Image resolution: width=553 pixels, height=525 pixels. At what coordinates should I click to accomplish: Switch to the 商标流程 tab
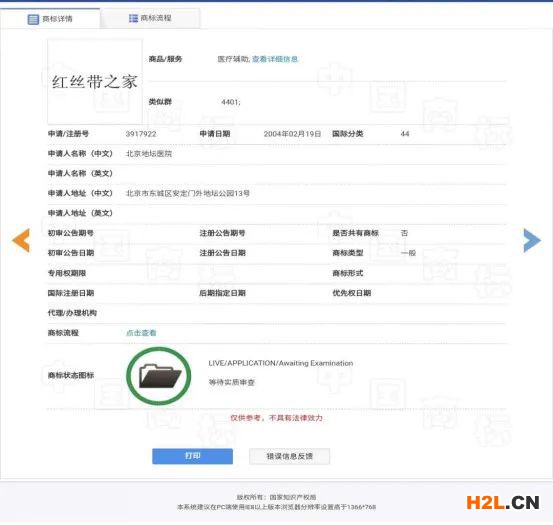[x=151, y=18]
